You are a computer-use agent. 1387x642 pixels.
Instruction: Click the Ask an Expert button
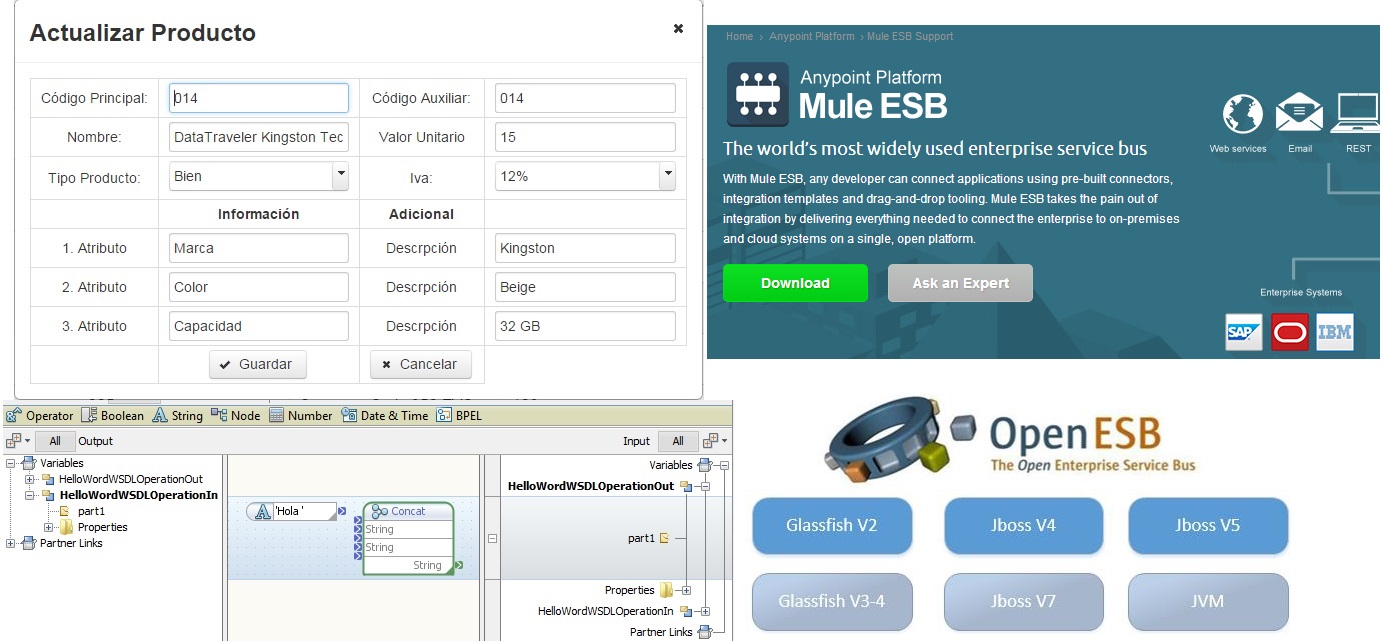[960, 283]
